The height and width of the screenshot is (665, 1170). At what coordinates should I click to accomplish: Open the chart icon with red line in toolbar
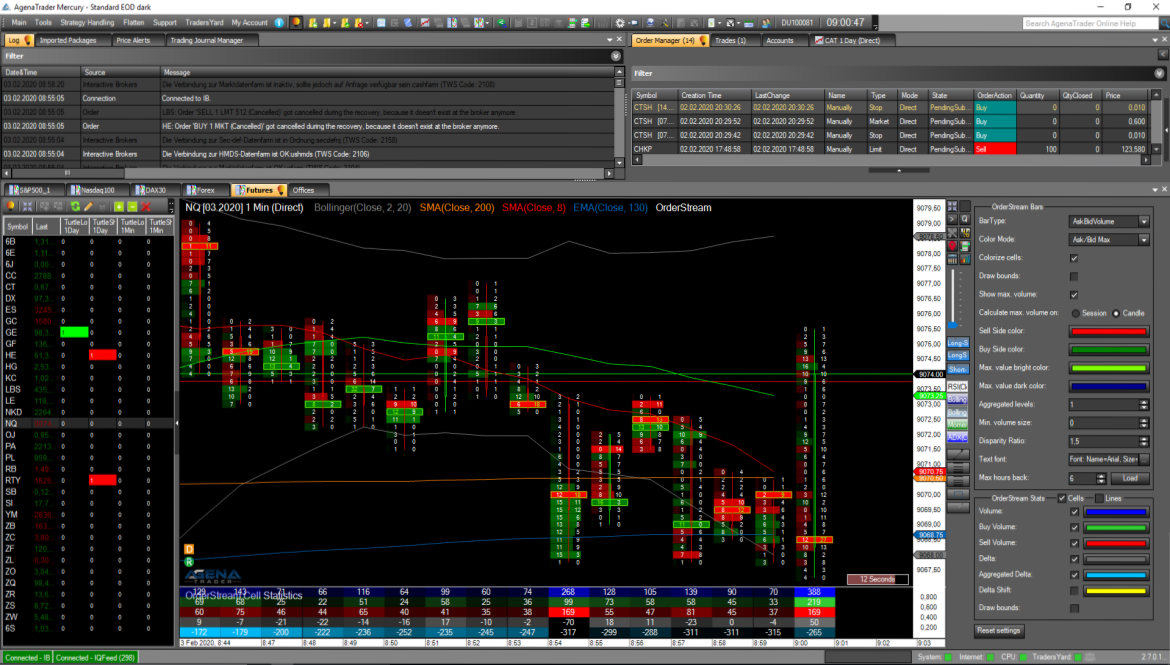pyautogui.click(x=425, y=22)
